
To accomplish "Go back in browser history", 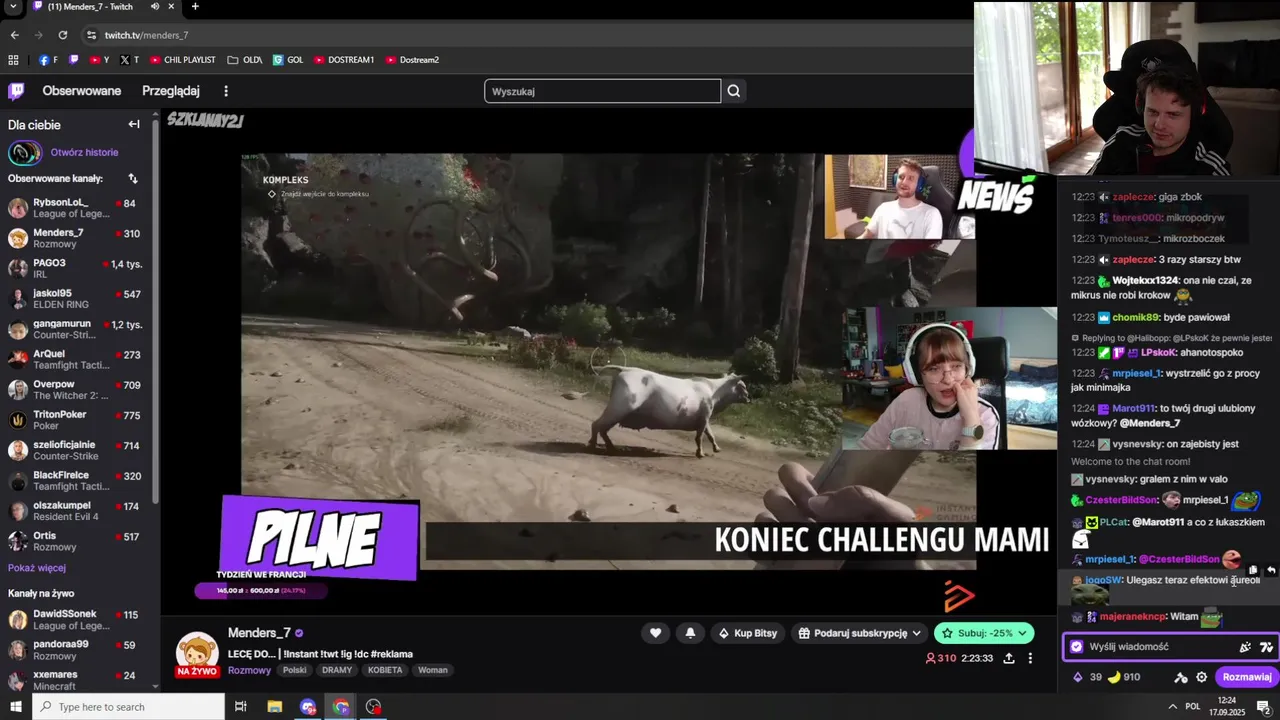I will coord(14,35).
